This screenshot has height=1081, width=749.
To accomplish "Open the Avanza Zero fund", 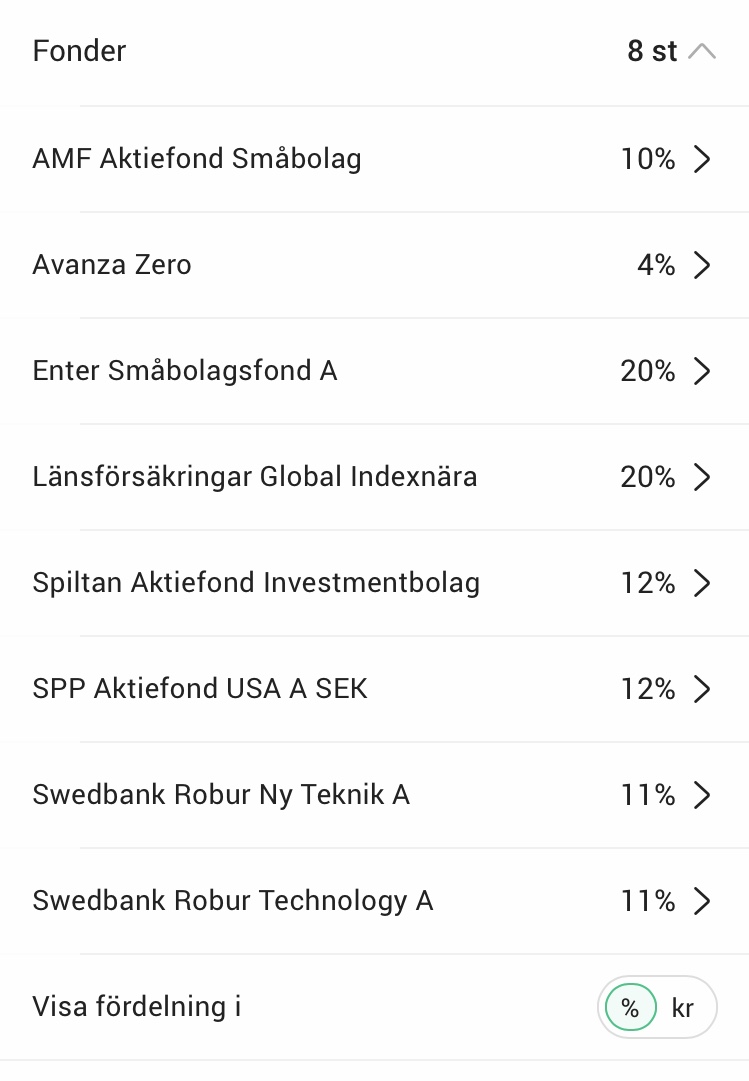I will pyautogui.click(x=112, y=265).
